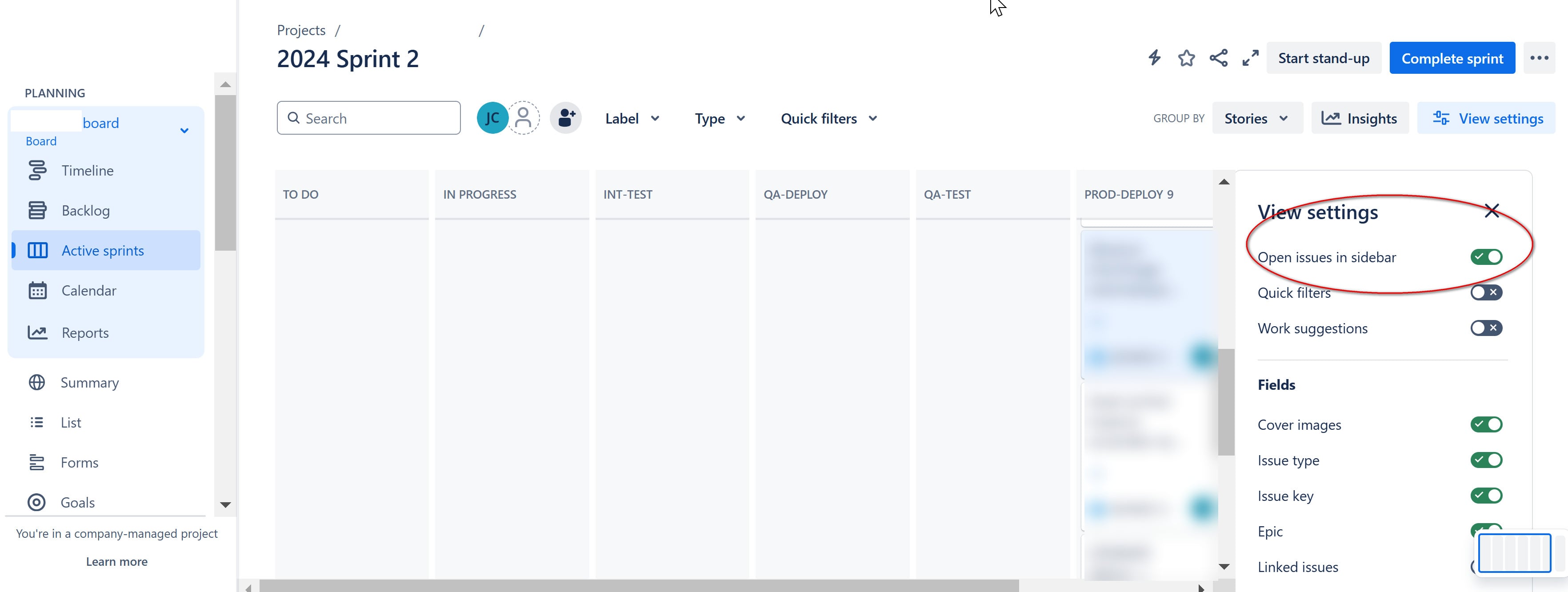1568x592 pixels.
Task: Click the Summary globe icon
Action: [36, 382]
